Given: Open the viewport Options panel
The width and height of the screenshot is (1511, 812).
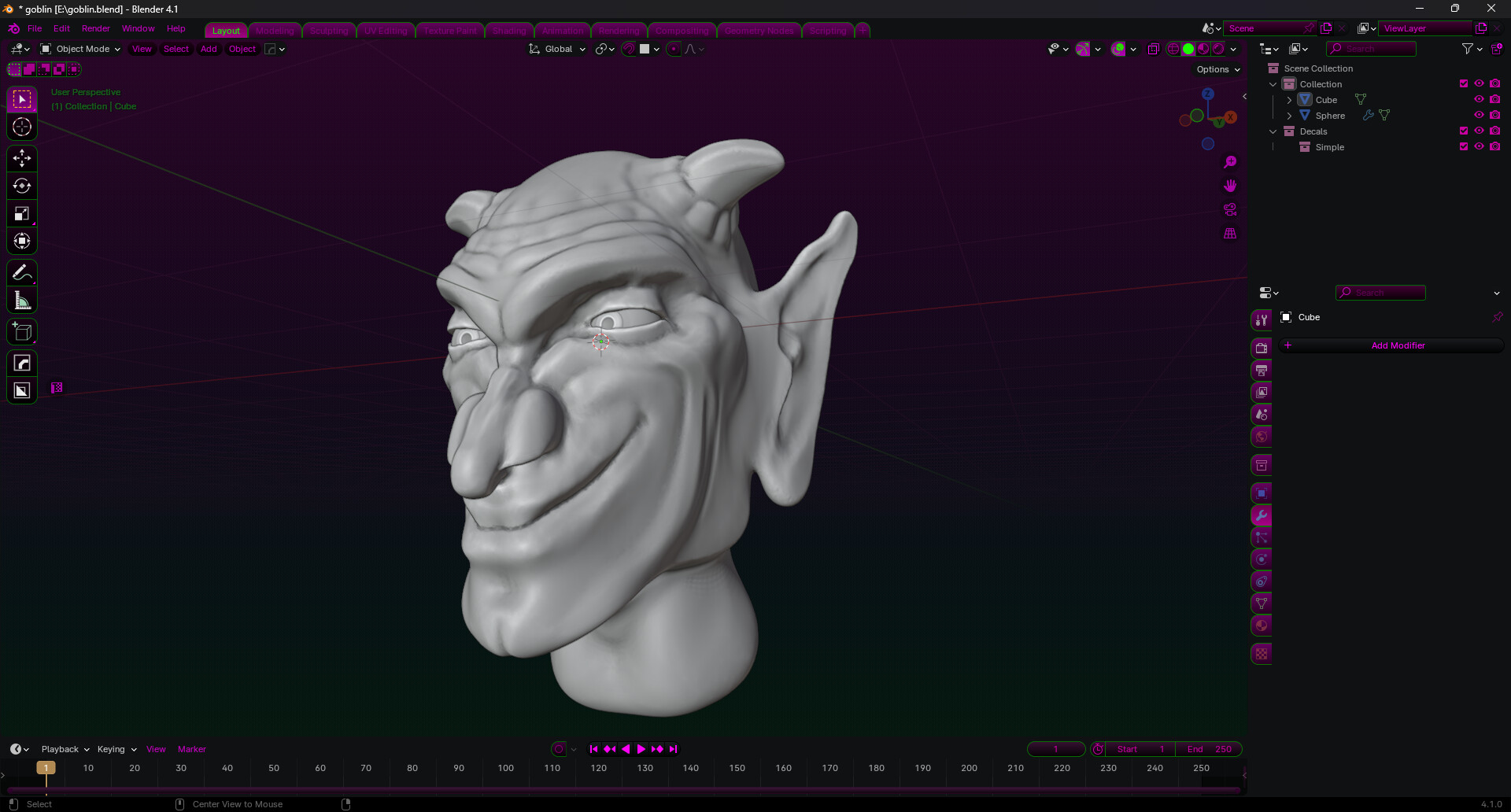Looking at the screenshot, I should 1217,69.
